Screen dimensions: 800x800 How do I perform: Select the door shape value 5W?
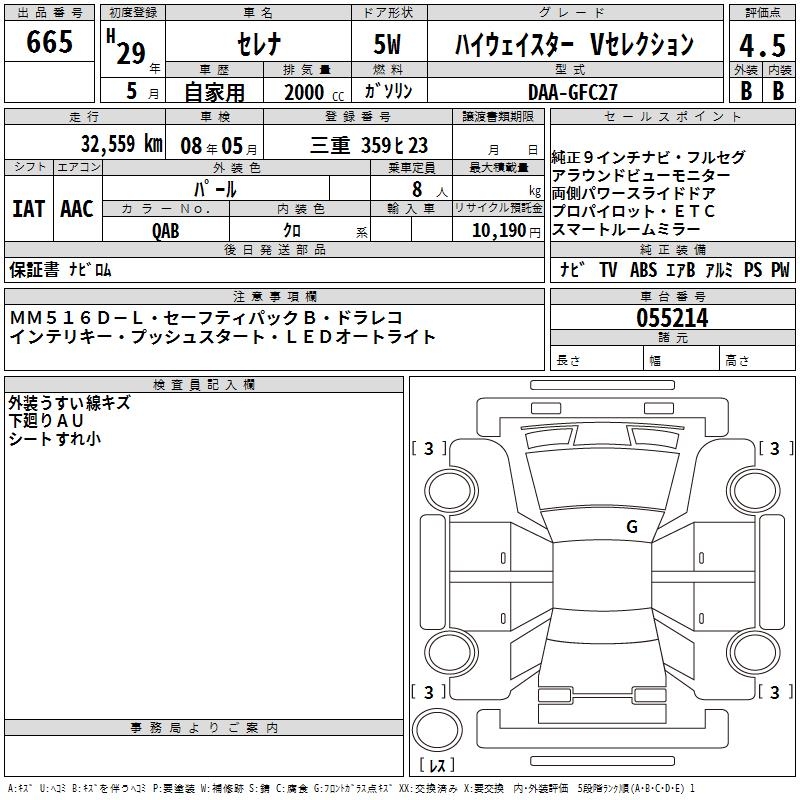pos(387,44)
